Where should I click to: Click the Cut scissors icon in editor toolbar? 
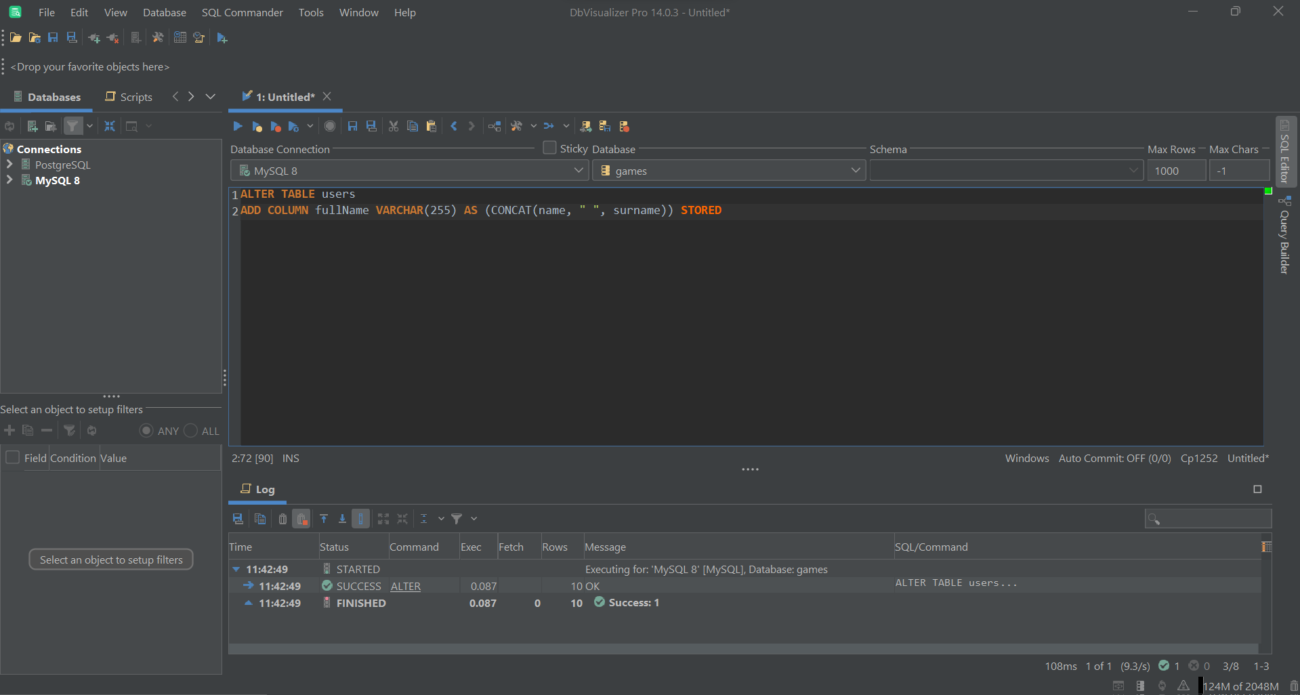[393, 126]
